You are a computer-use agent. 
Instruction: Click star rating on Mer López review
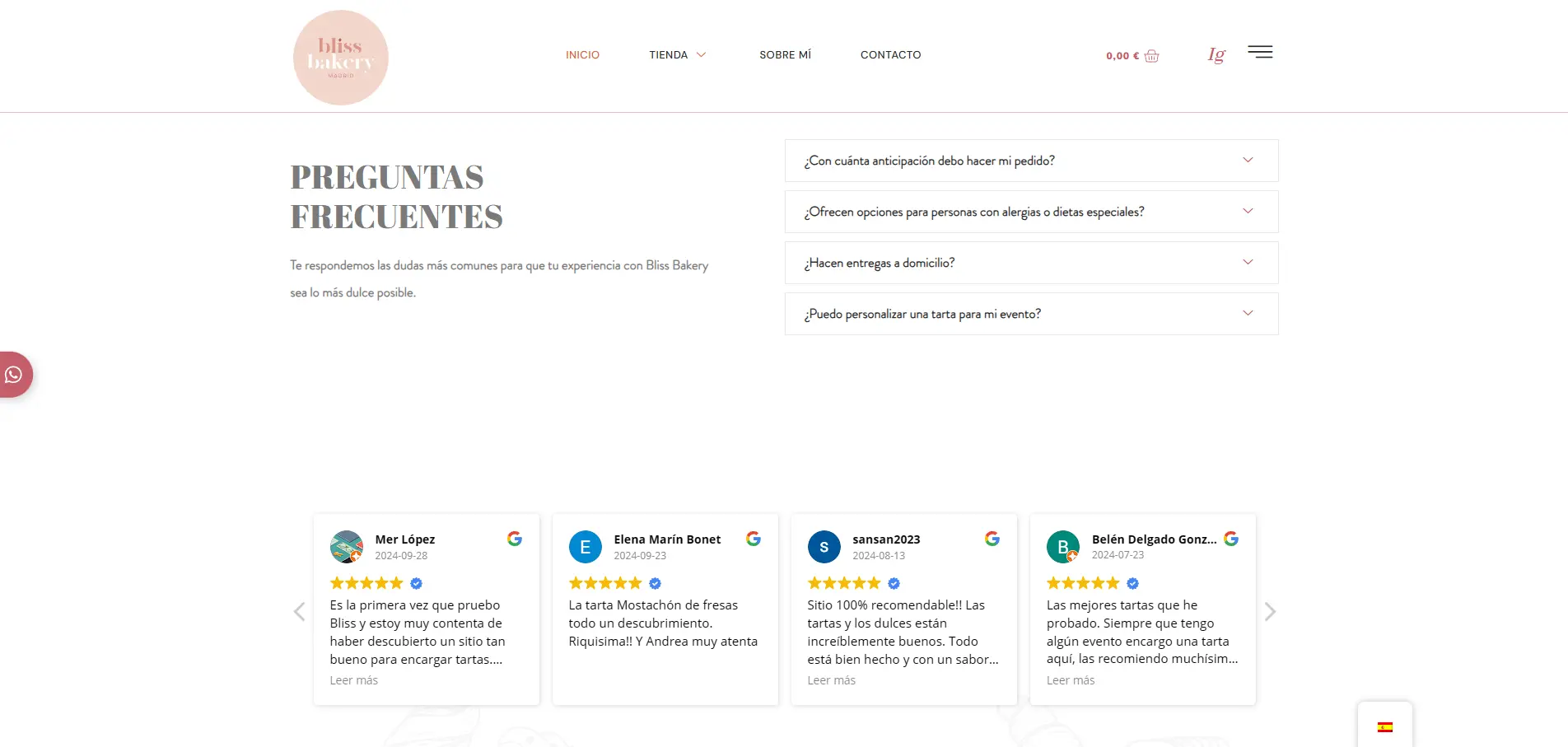click(x=366, y=583)
